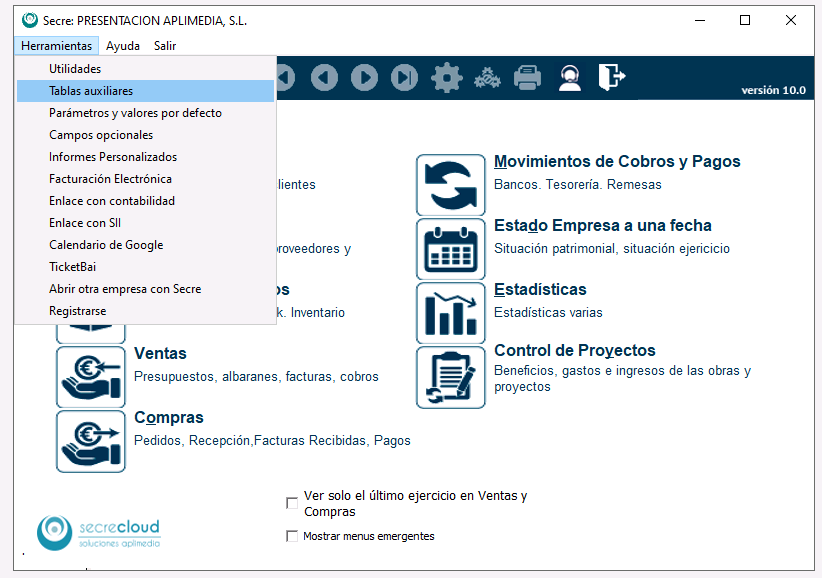
Task: Go to last record arrow icon
Action: pos(404,77)
